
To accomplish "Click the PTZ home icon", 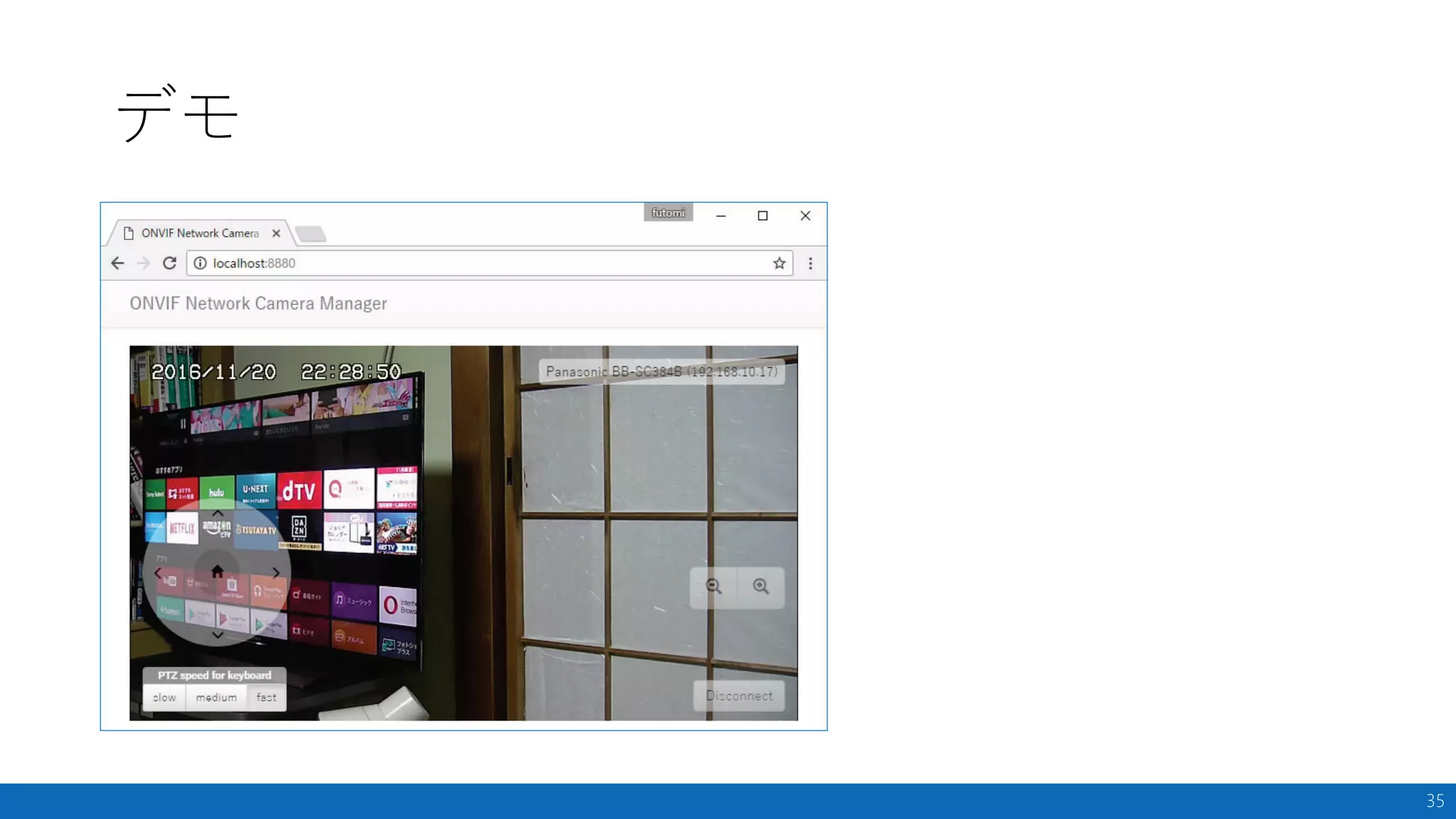I will [218, 572].
